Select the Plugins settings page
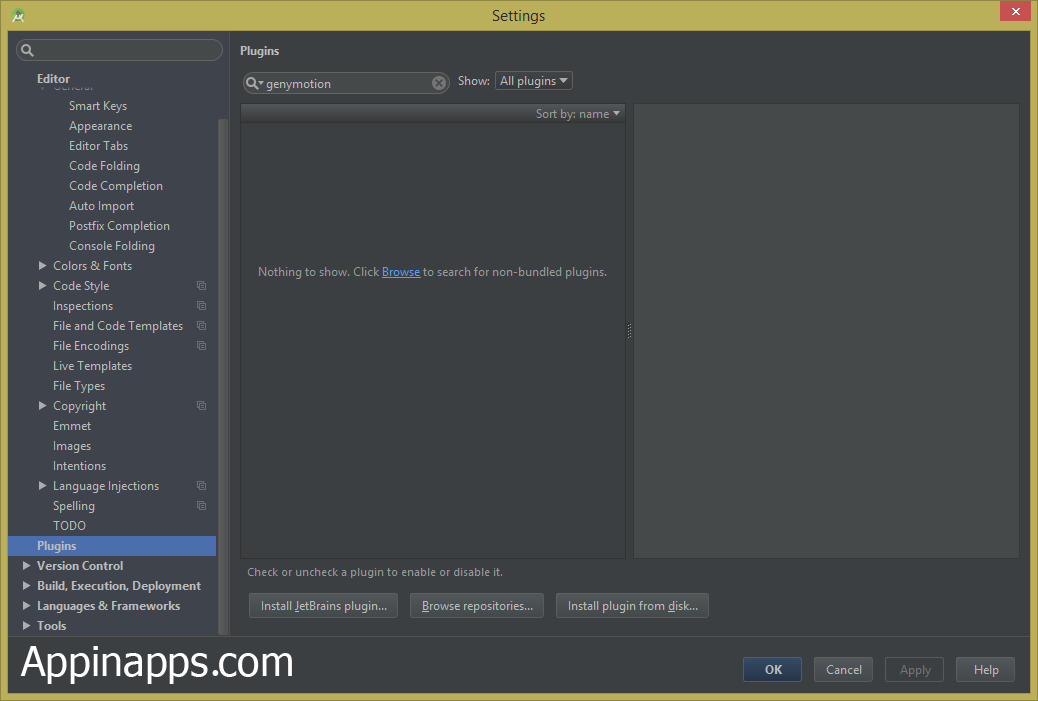Screen dimensions: 1038x701 [113, 545]
